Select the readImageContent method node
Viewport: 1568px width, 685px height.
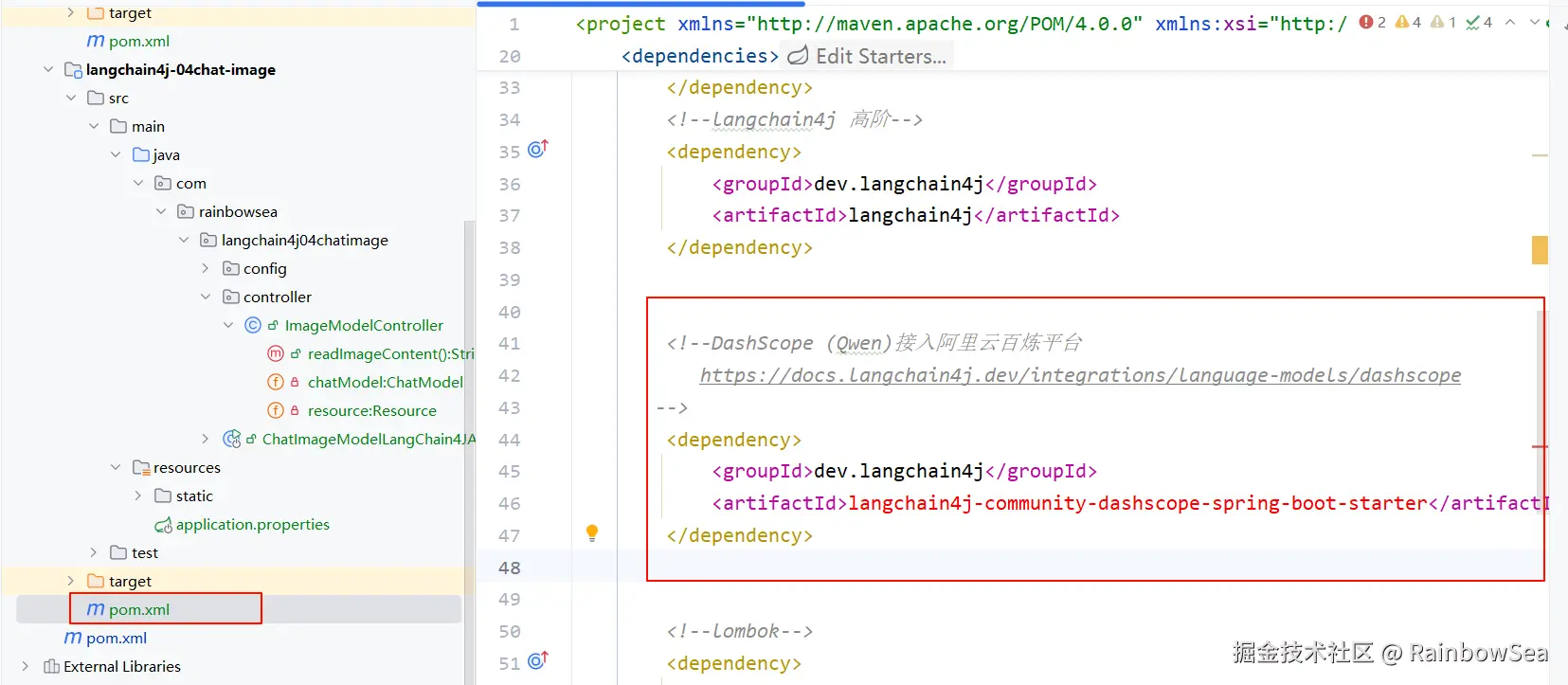(x=390, y=353)
